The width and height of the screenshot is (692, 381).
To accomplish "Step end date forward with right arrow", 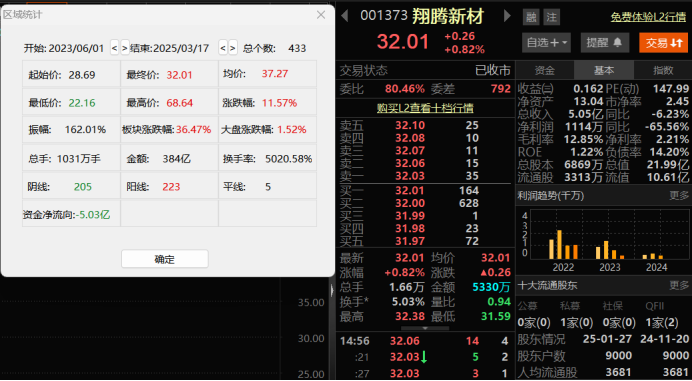I will [233, 48].
